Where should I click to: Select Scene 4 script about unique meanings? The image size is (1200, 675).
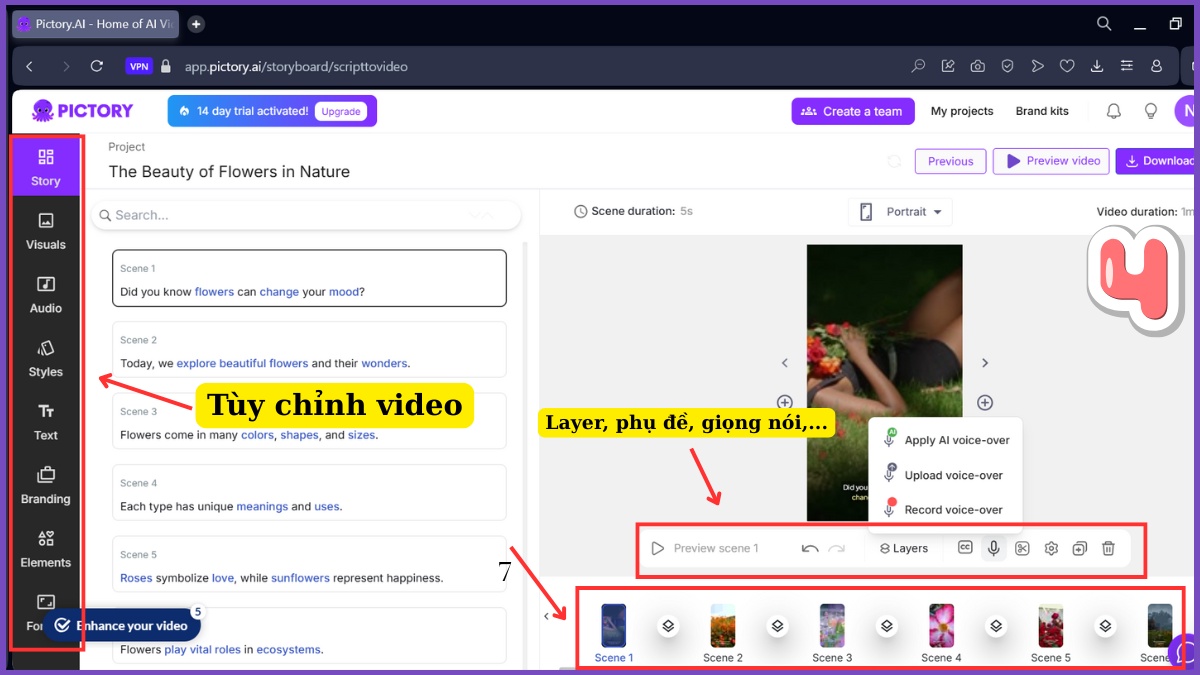[x=309, y=493]
